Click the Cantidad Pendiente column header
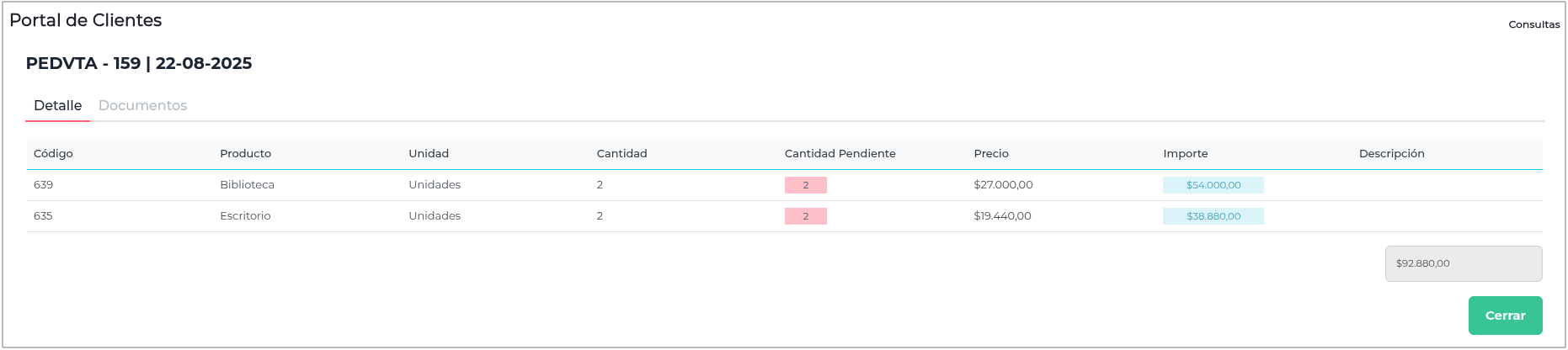Screen dimensions: 1568x350 [x=840, y=153]
